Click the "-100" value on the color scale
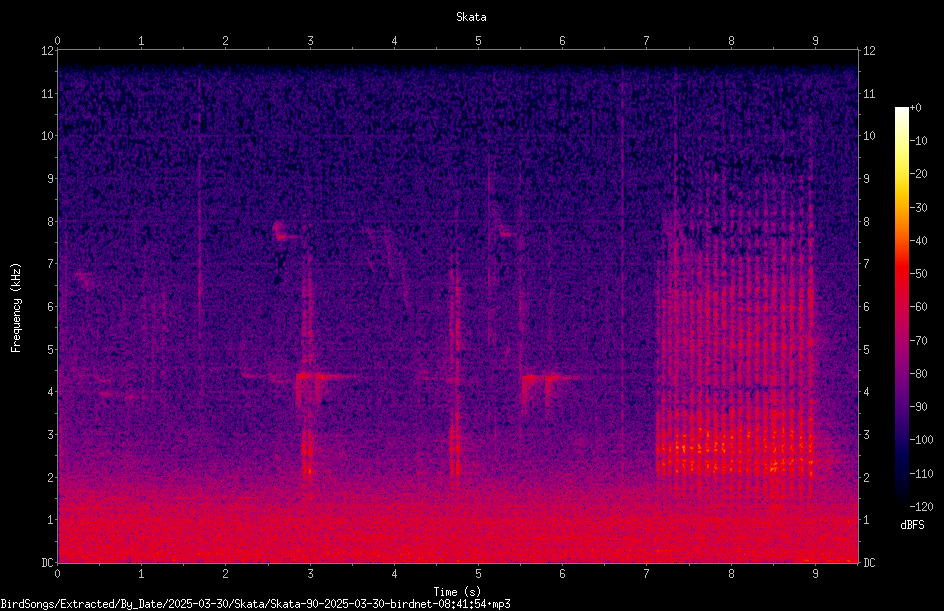Viewport: 944px width, 611px height. point(921,440)
